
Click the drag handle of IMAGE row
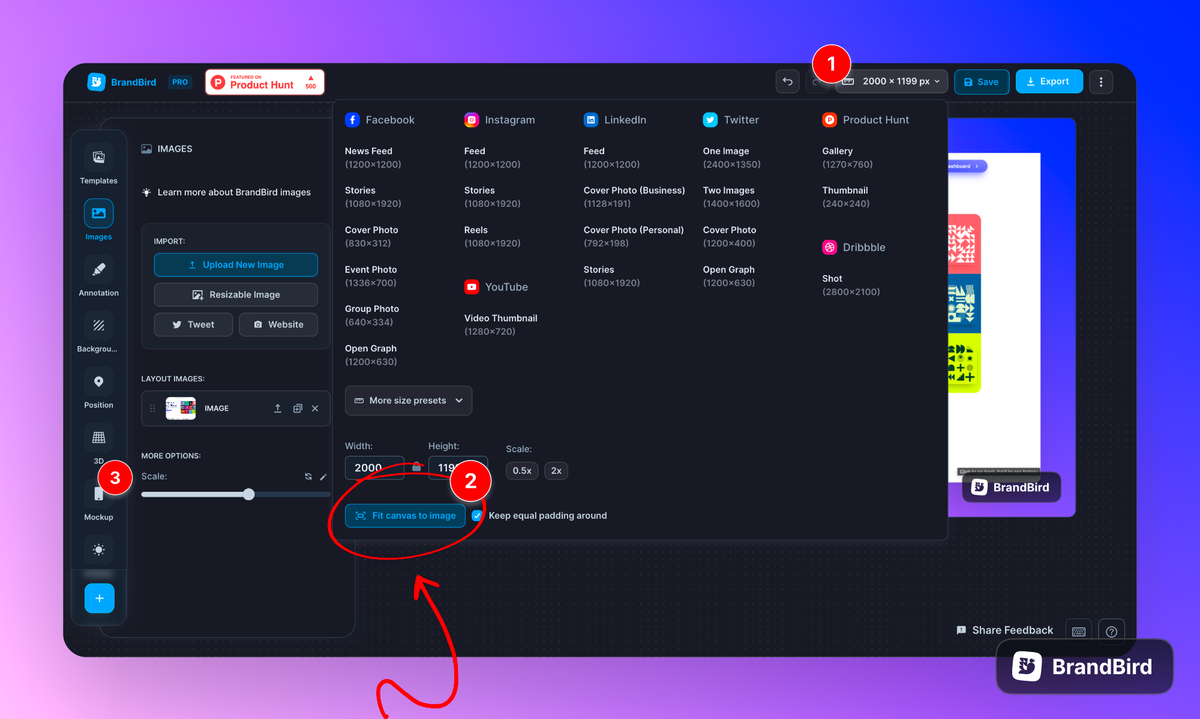click(153, 409)
